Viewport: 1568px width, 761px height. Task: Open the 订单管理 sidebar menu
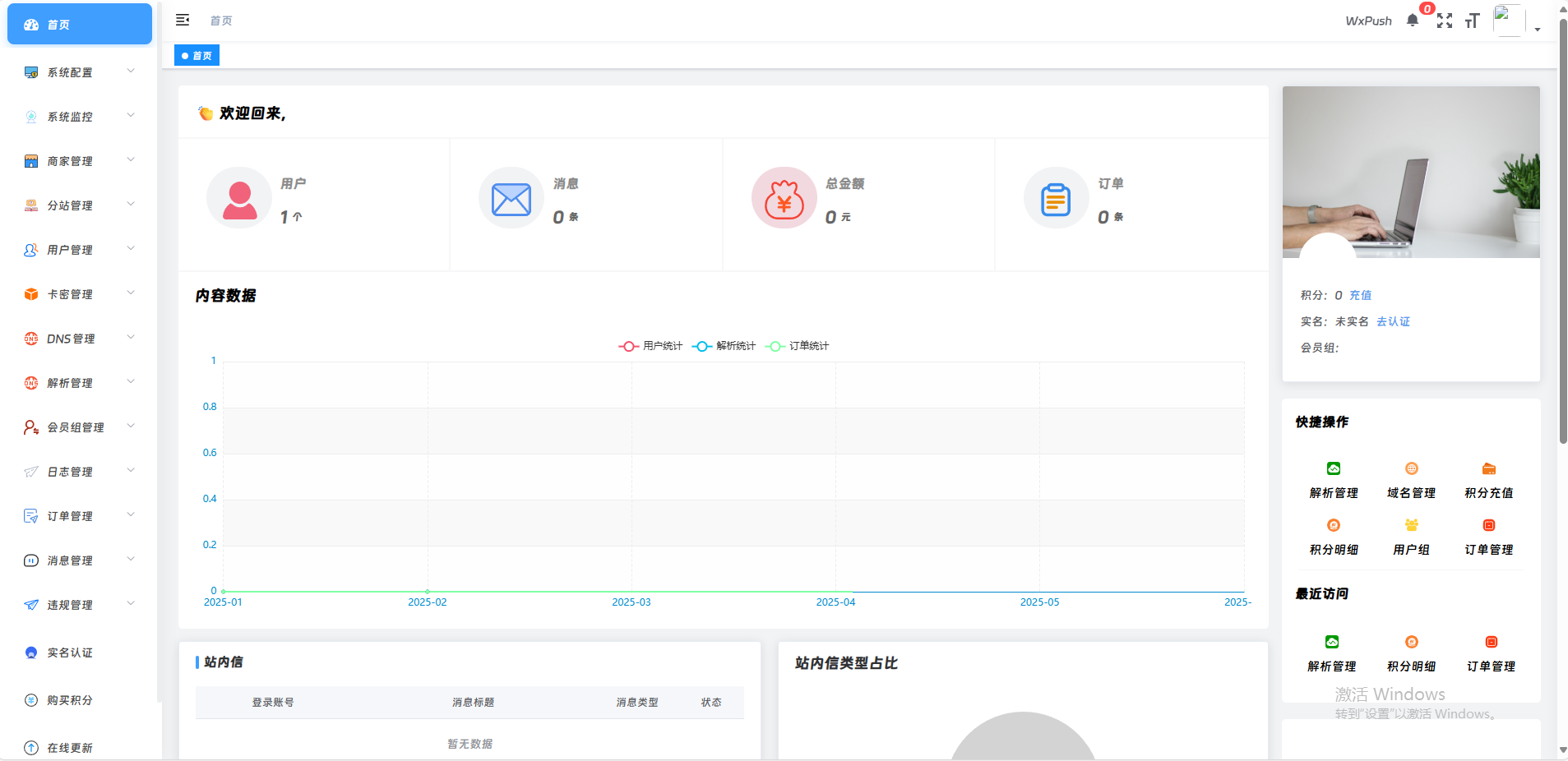pyautogui.click(x=80, y=516)
